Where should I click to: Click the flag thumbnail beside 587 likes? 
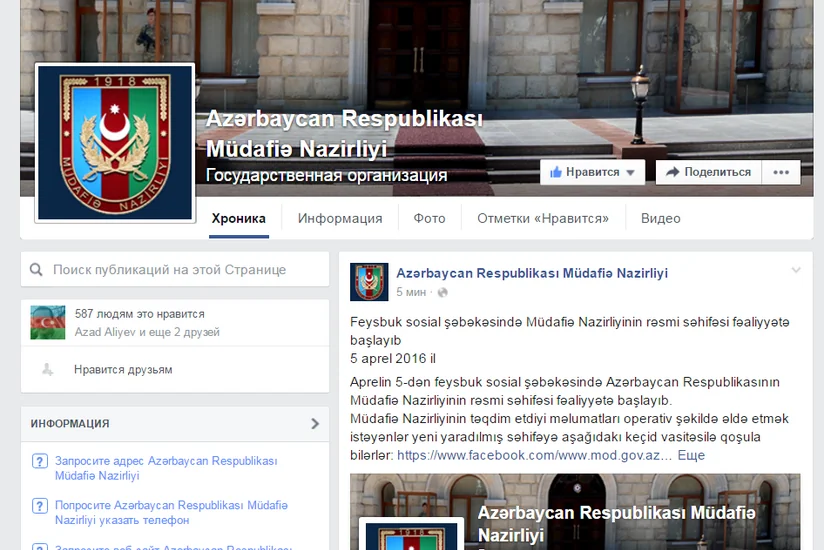pyautogui.click(x=48, y=323)
